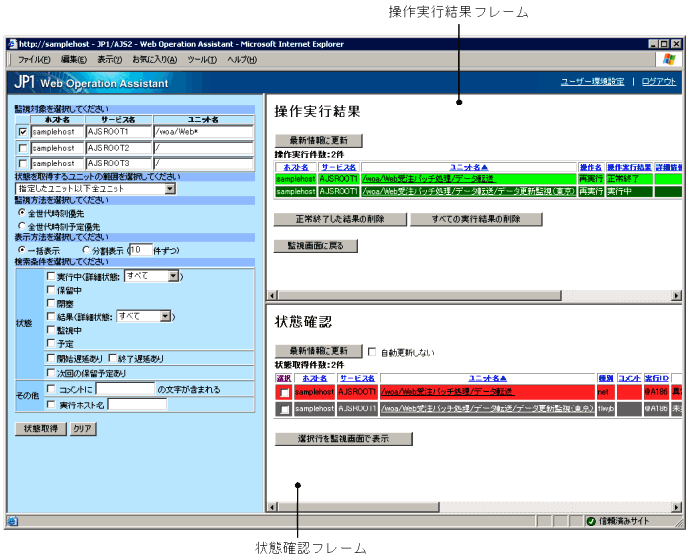Image resolution: width=688 pixels, height=560 pixels.
Task: Click 最新情報に更新 in 操作実行結果 frame
Action: 319,140
